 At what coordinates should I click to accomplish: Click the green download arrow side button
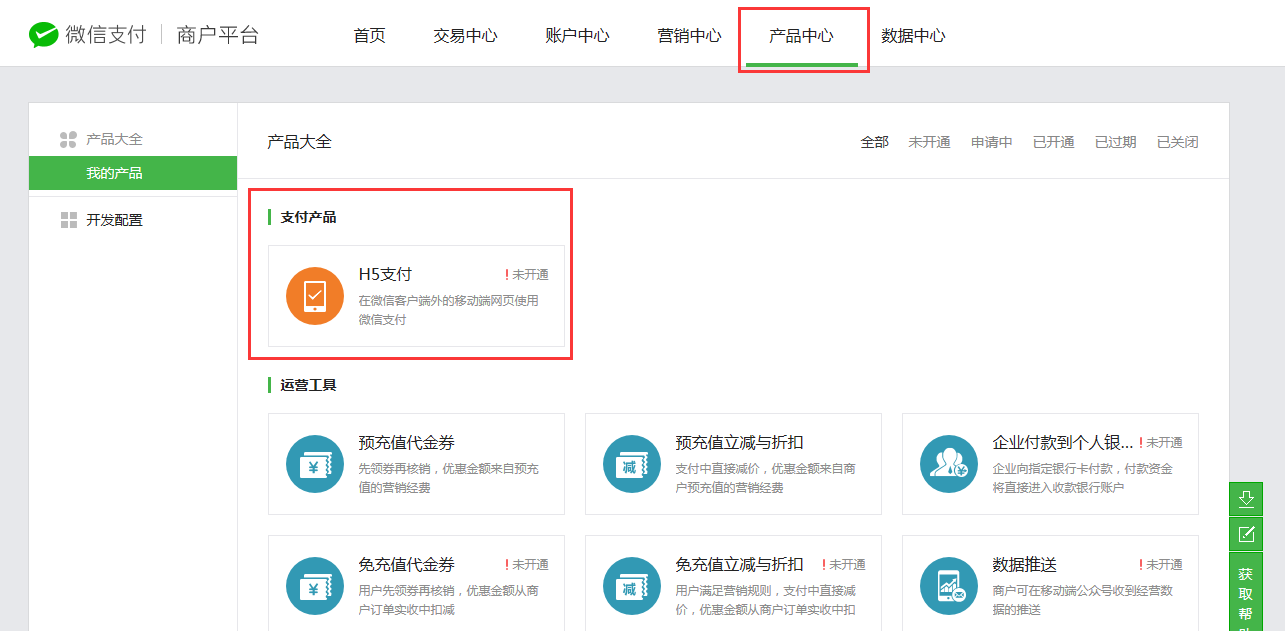pyautogui.click(x=1246, y=498)
